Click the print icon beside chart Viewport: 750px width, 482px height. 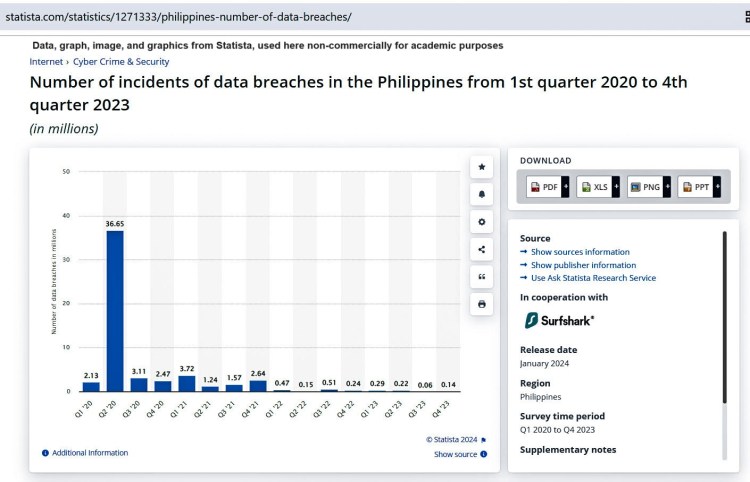click(x=481, y=304)
